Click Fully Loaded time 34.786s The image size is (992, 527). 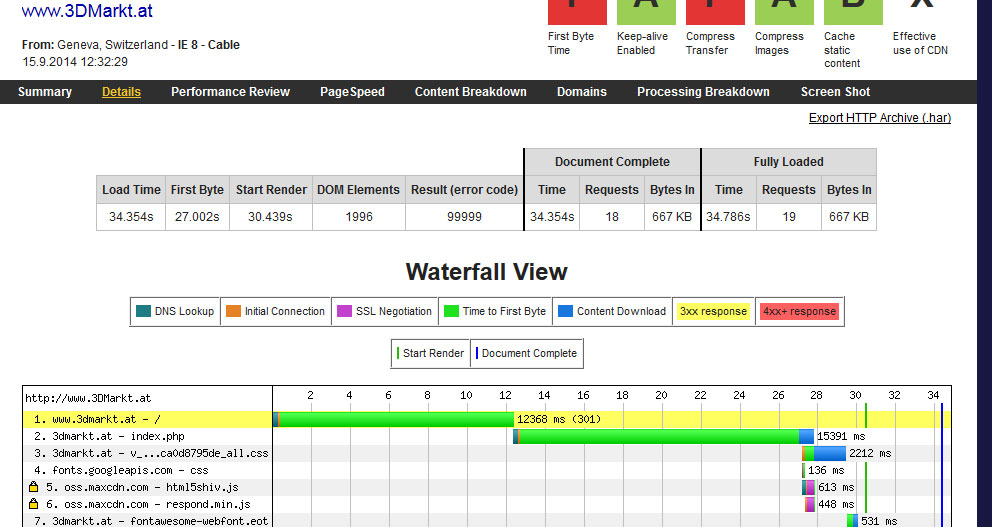tap(728, 217)
